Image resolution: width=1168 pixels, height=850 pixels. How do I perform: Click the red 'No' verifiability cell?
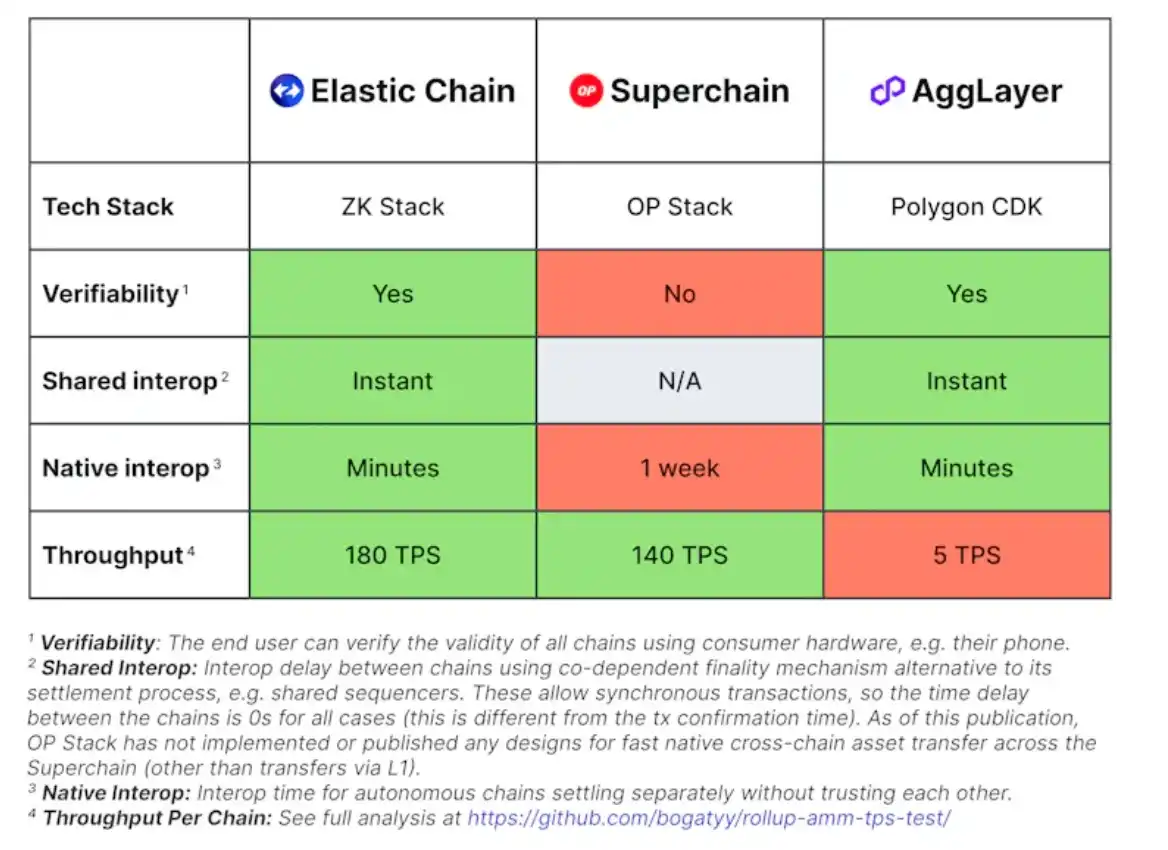[x=680, y=294]
